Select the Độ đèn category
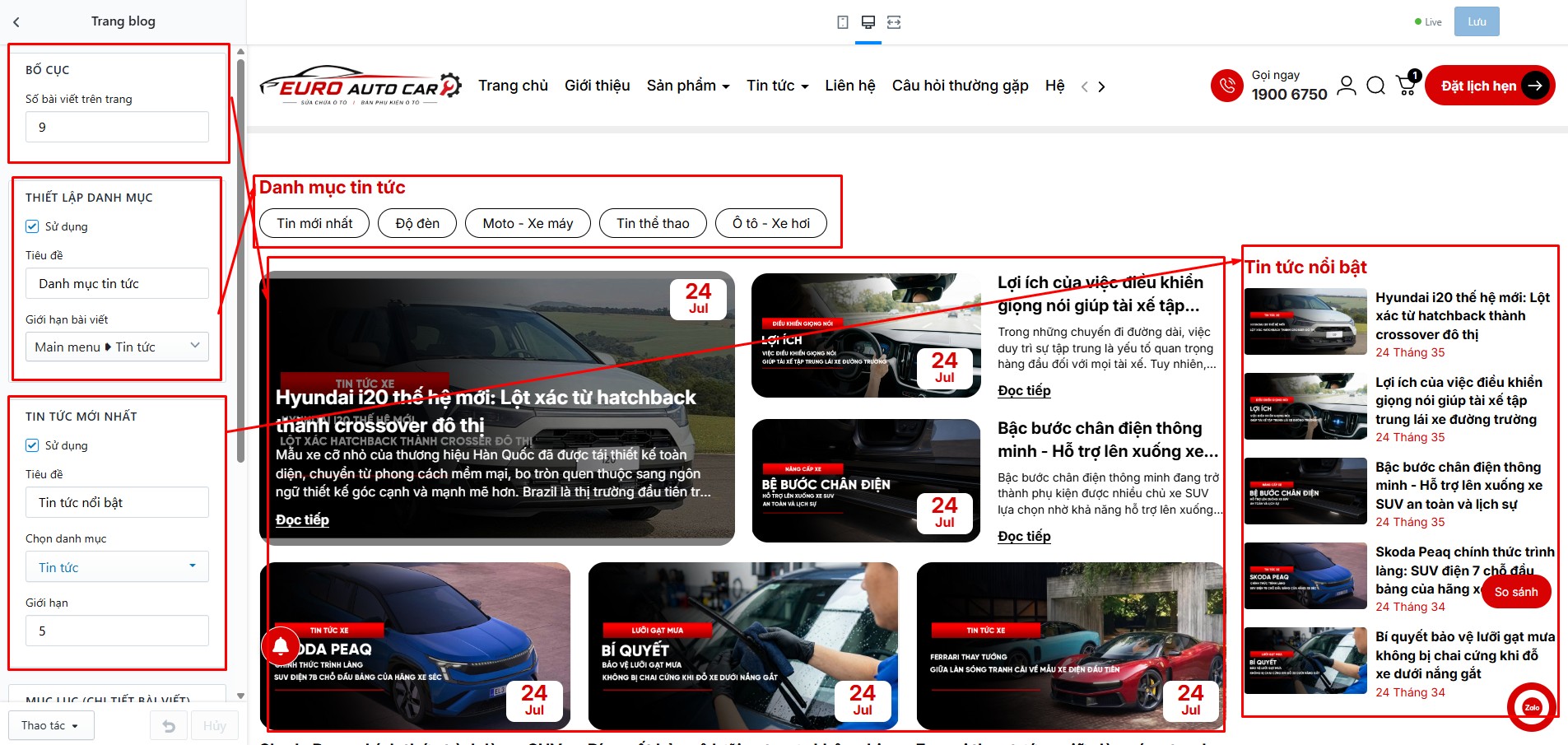The image size is (1568, 745). click(x=417, y=223)
